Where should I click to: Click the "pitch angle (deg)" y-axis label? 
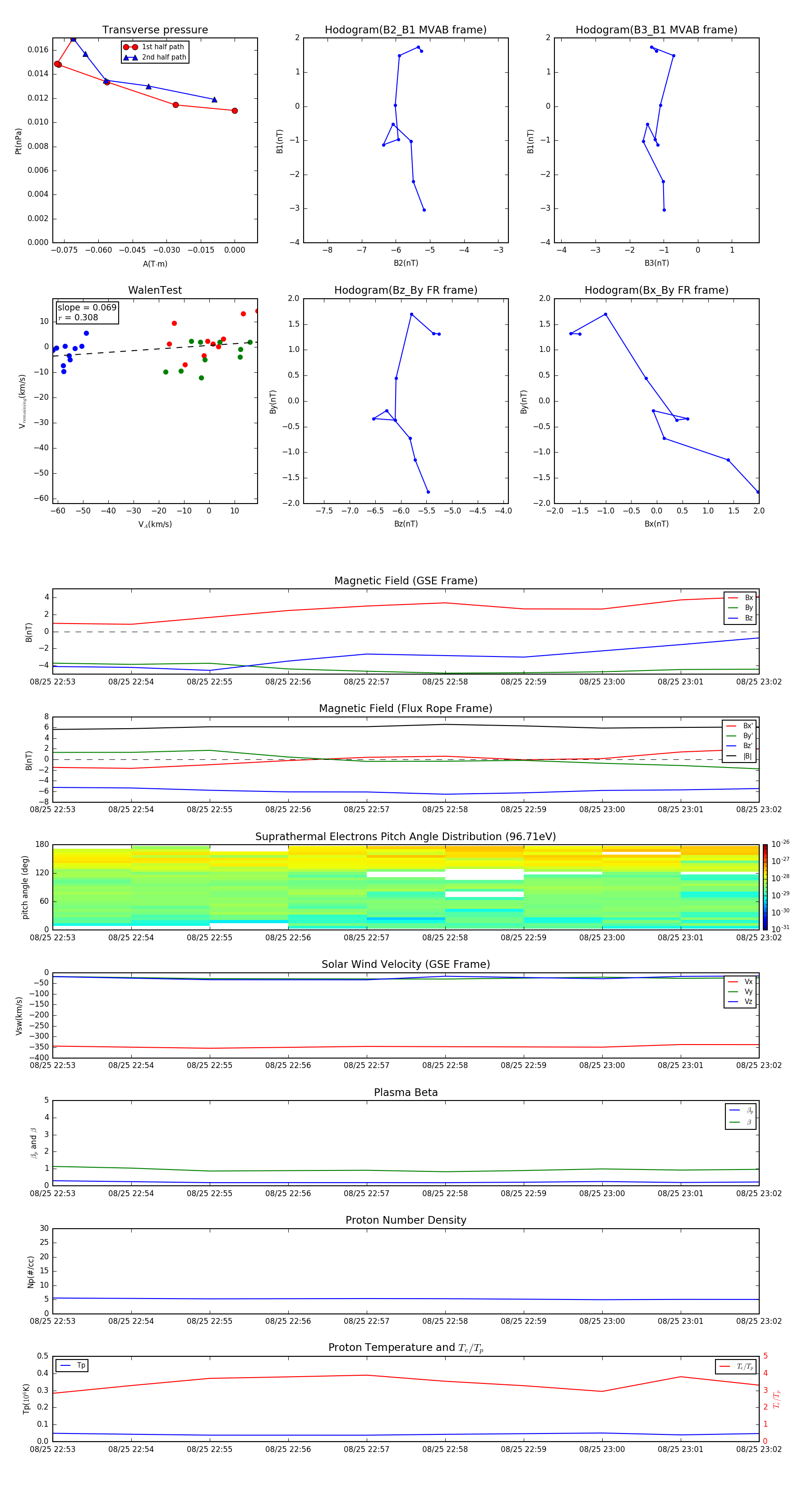pos(25,887)
